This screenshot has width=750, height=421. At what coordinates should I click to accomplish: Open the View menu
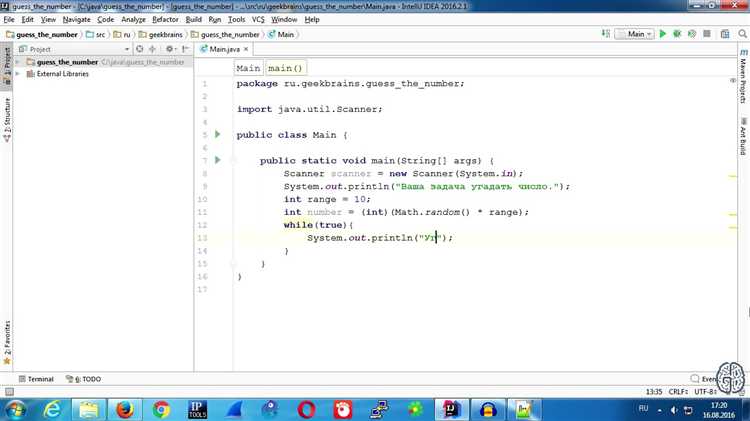pyautogui.click(x=48, y=20)
